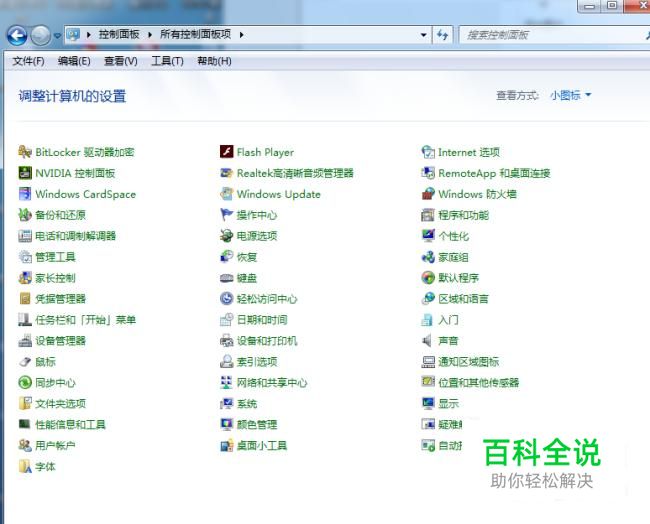The width and height of the screenshot is (650, 524).
Task: Open the 文件(F) menu
Action: [28, 61]
